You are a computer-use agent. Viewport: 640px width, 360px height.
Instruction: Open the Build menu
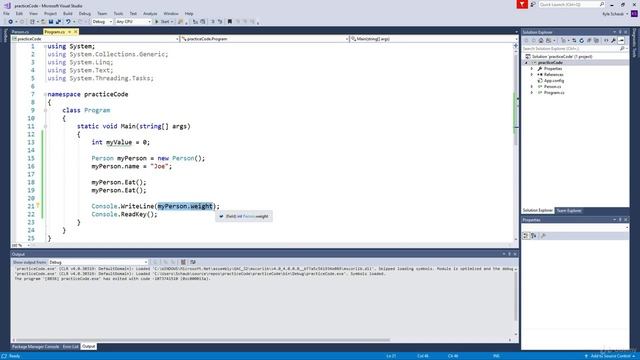[x=68, y=13]
